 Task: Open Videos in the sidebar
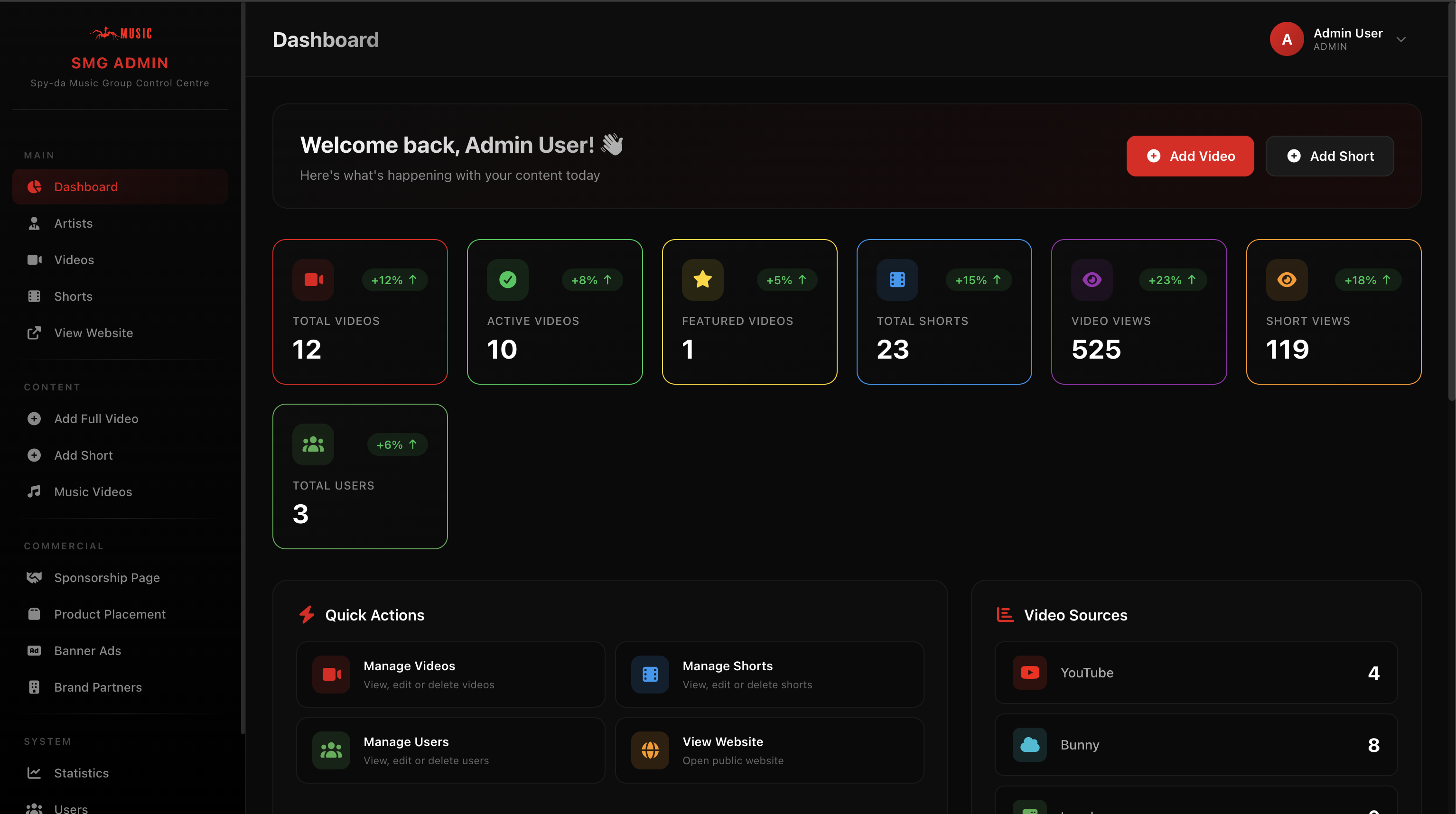pyautogui.click(x=120, y=260)
